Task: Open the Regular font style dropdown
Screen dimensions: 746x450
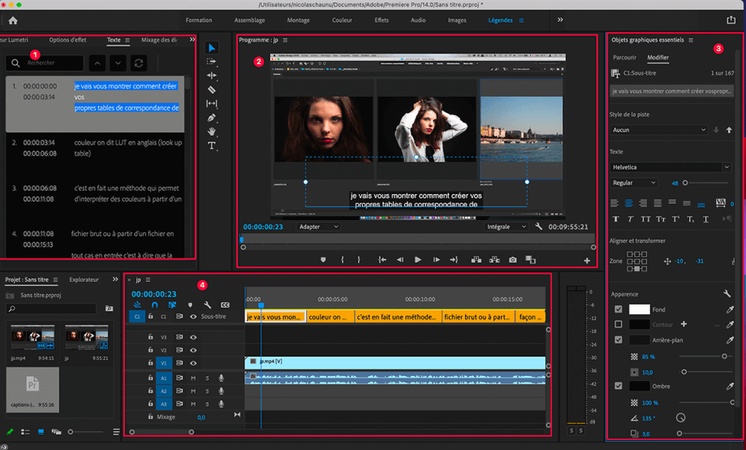Action: click(634, 183)
